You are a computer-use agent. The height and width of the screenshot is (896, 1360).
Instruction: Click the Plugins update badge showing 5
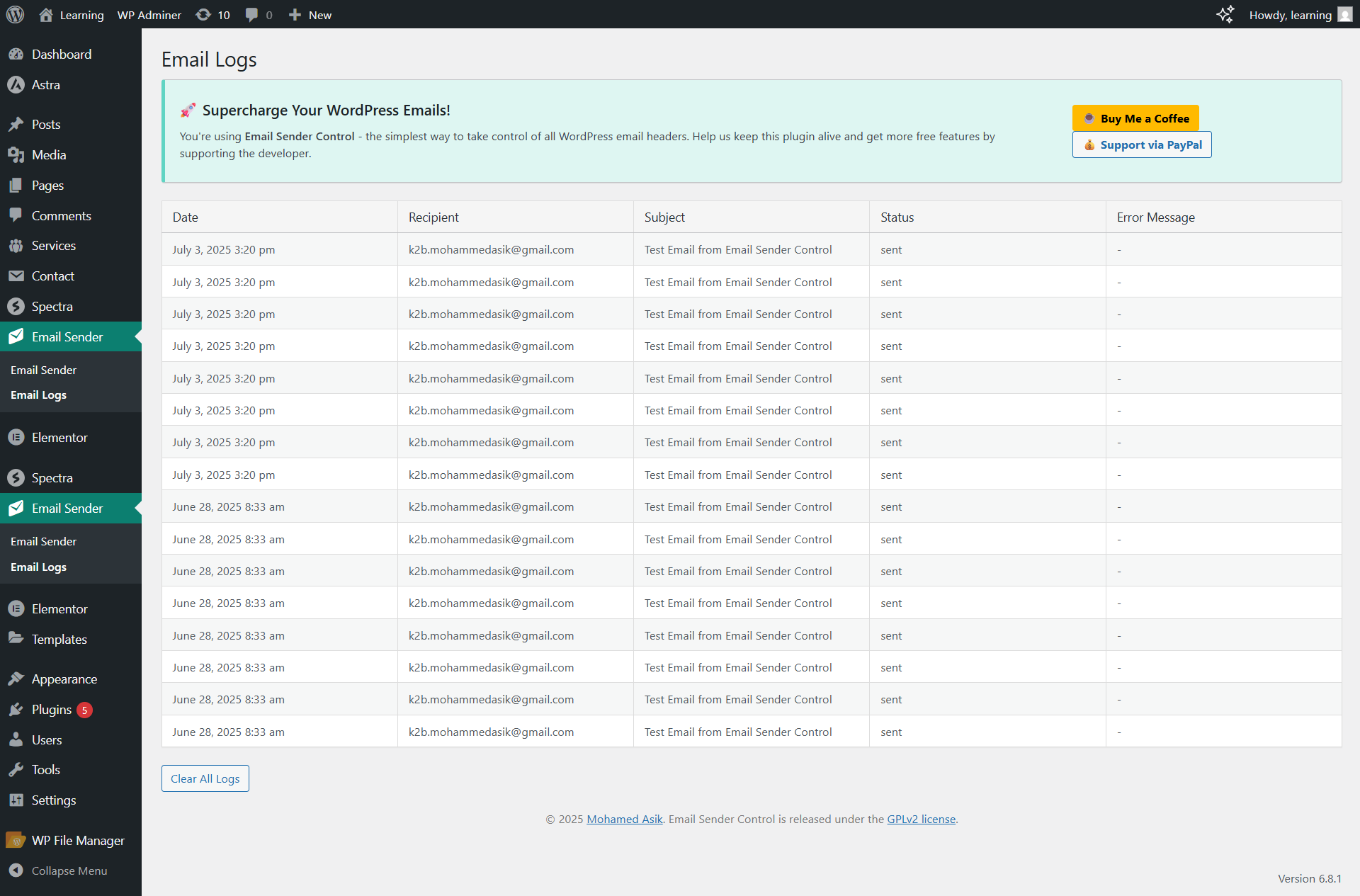(84, 710)
